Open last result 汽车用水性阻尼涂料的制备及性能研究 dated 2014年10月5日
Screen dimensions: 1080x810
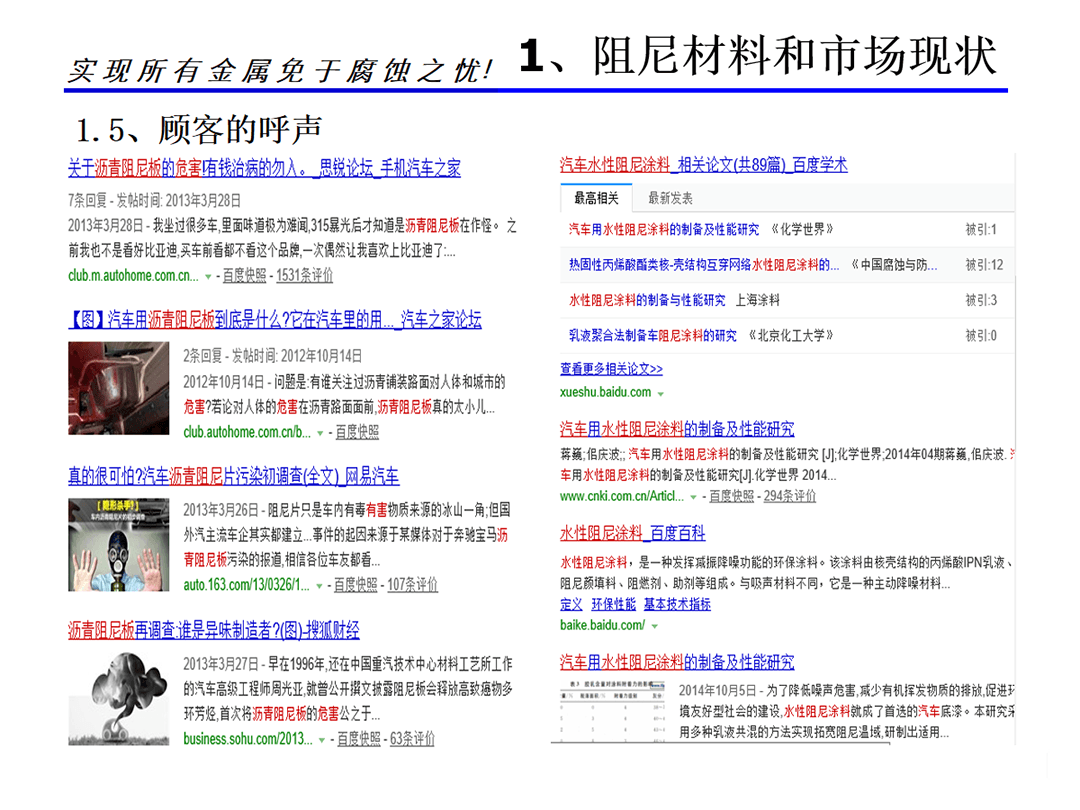click(x=677, y=663)
